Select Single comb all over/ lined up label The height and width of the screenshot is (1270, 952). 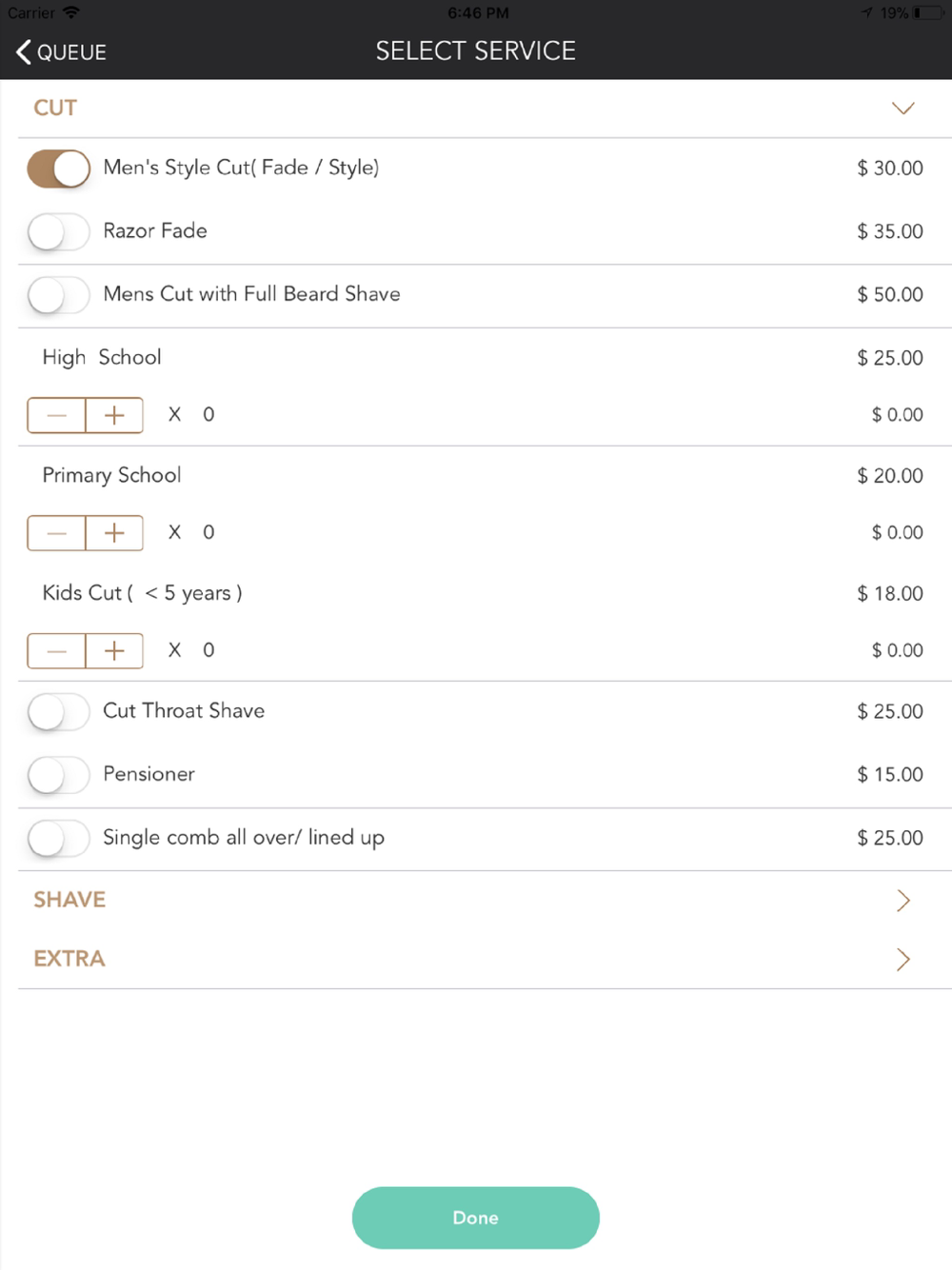[244, 838]
